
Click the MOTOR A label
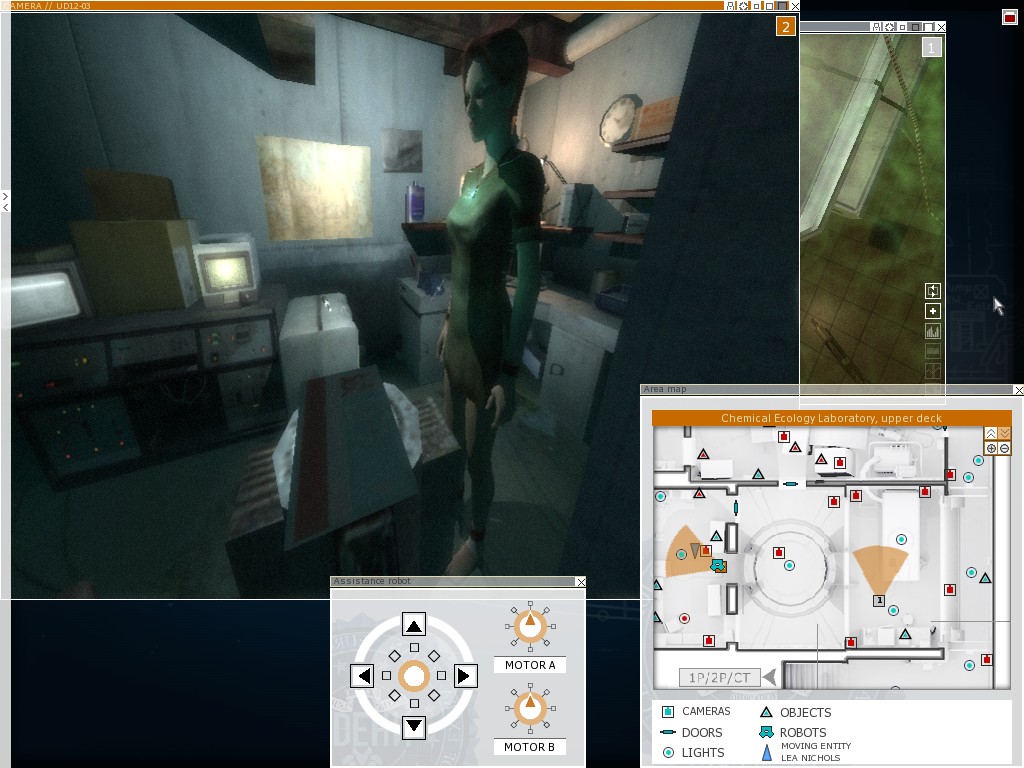[530, 665]
